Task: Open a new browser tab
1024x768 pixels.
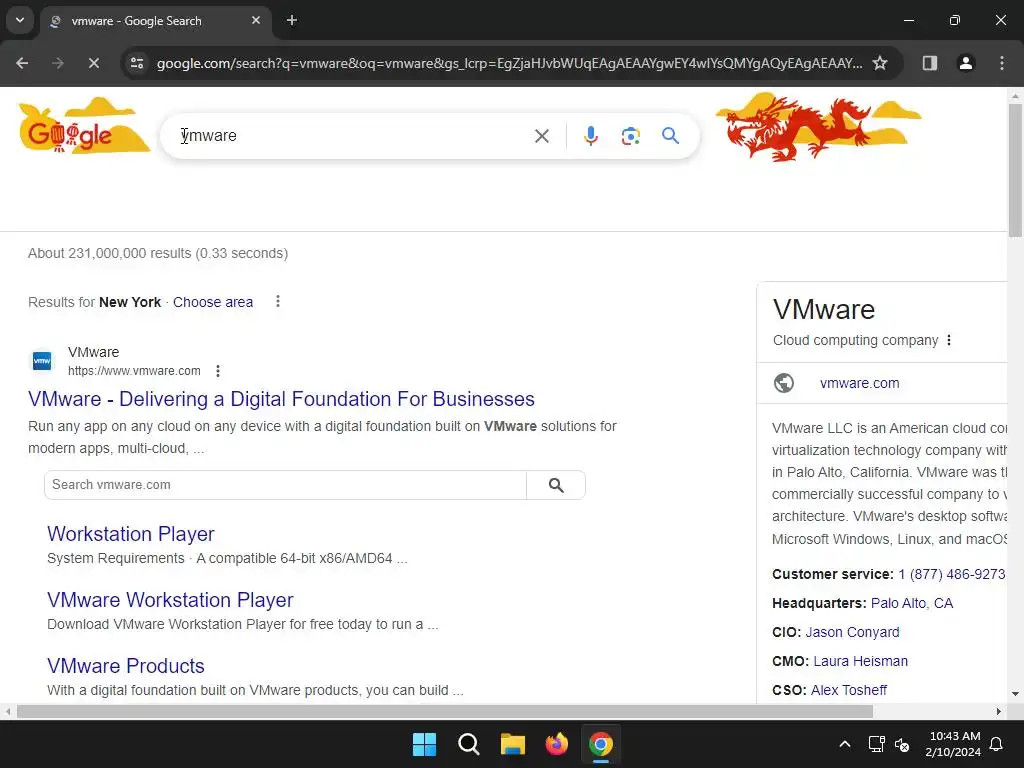Action: pos(292,20)
